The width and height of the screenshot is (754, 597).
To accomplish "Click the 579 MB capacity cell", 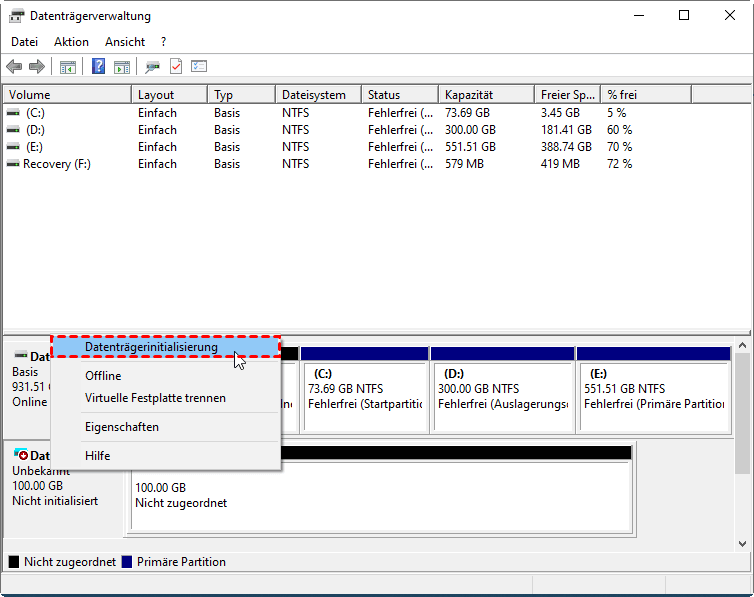I will (x=464, y=164).
